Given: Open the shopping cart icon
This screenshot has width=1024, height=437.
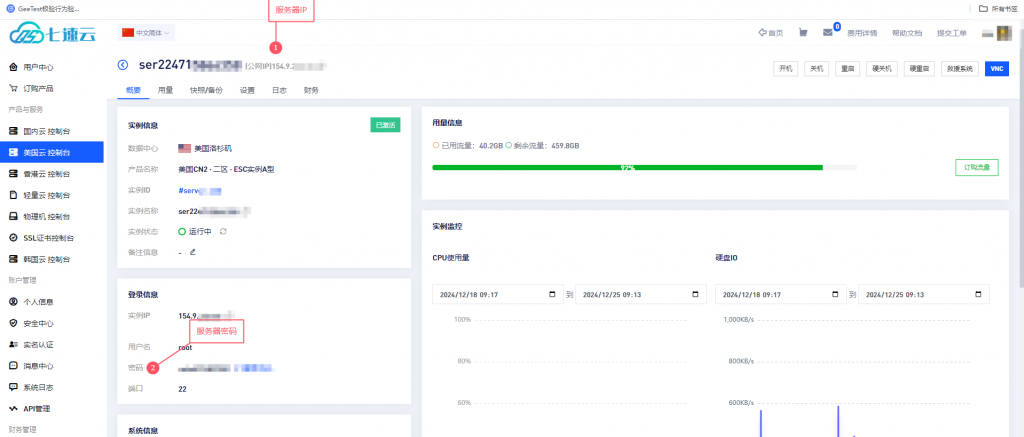Looking at the screenshot, I should 803,33.
